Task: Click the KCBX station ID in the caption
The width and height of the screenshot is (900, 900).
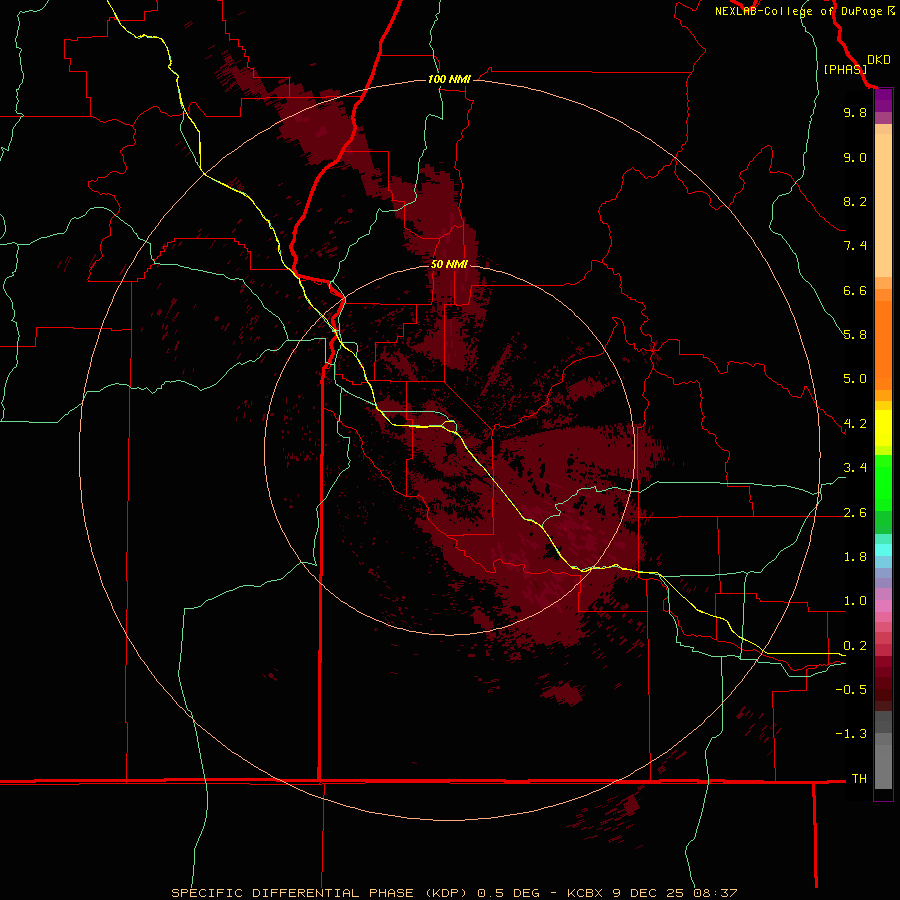Action: tap(585, 893)
